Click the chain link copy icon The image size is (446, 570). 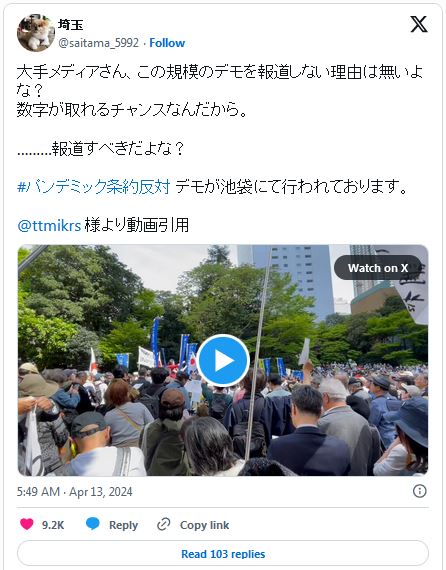point(164,525)
